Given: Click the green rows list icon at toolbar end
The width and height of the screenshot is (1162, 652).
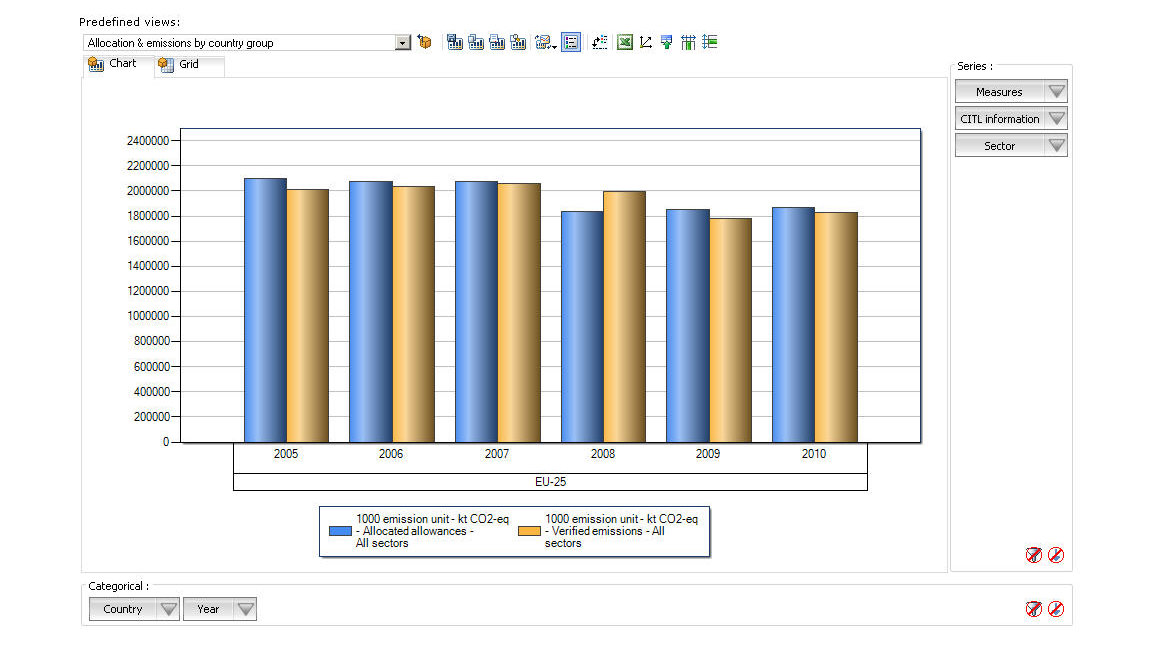Looking at the screenshot, I should click(710, 43).
